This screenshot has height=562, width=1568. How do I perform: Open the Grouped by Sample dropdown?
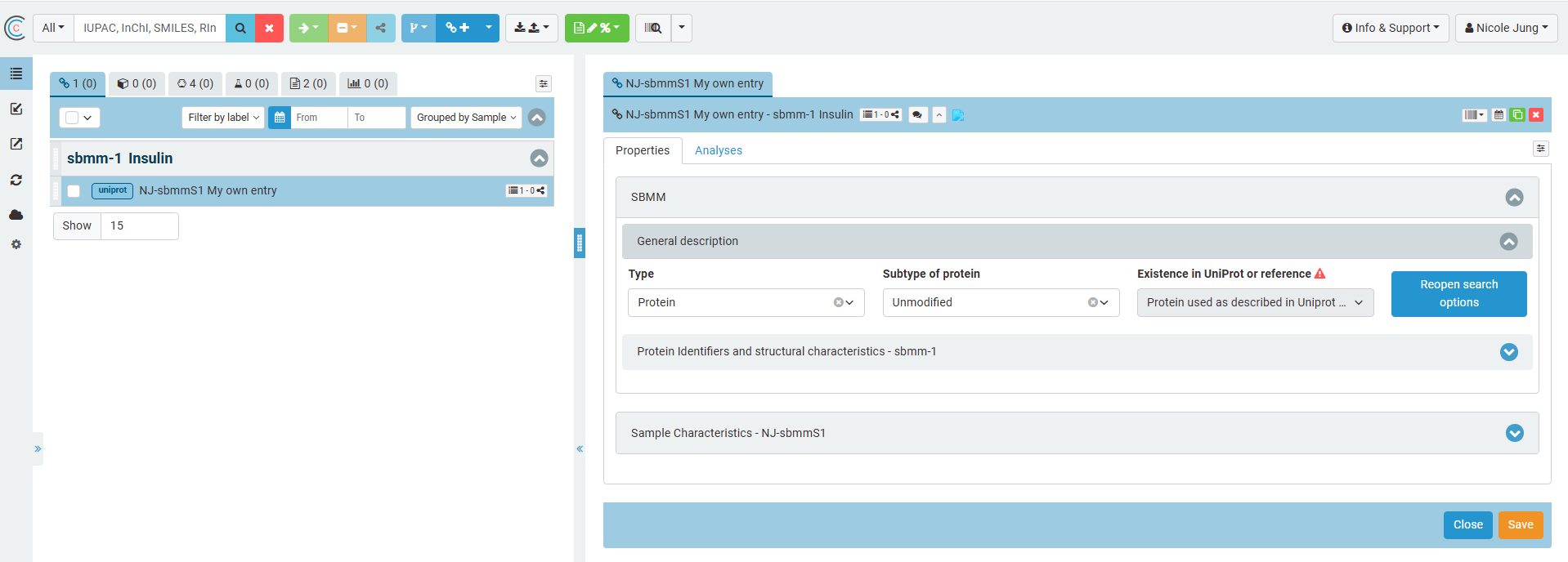[466, 118]
